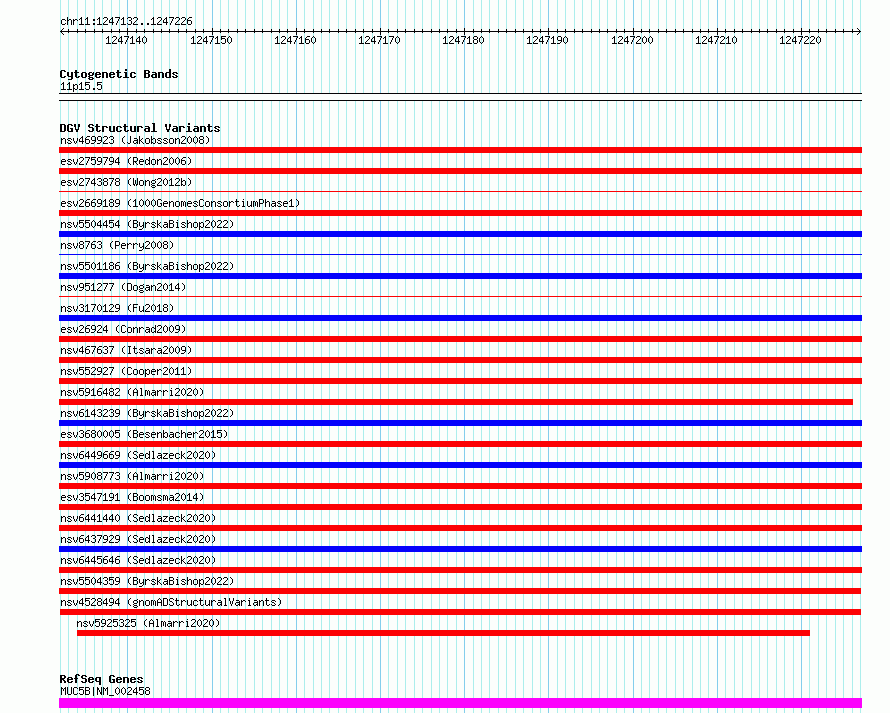Viewport: 890px width, 713px height.
Task: Select nsv5504454 (ByrskaBishop2022) label
Action: (147, 224)
